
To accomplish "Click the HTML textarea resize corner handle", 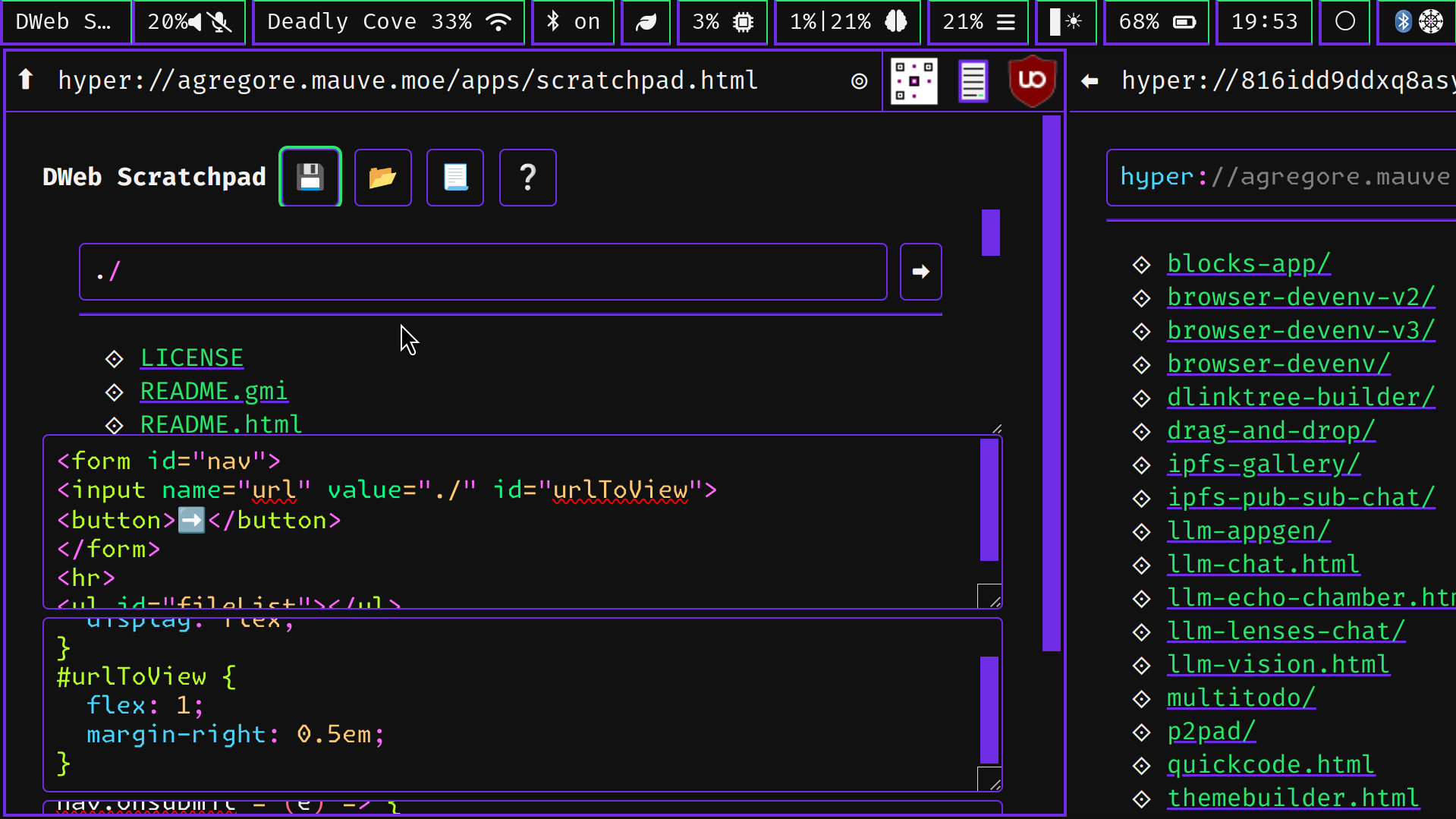I will click(990, 596).
